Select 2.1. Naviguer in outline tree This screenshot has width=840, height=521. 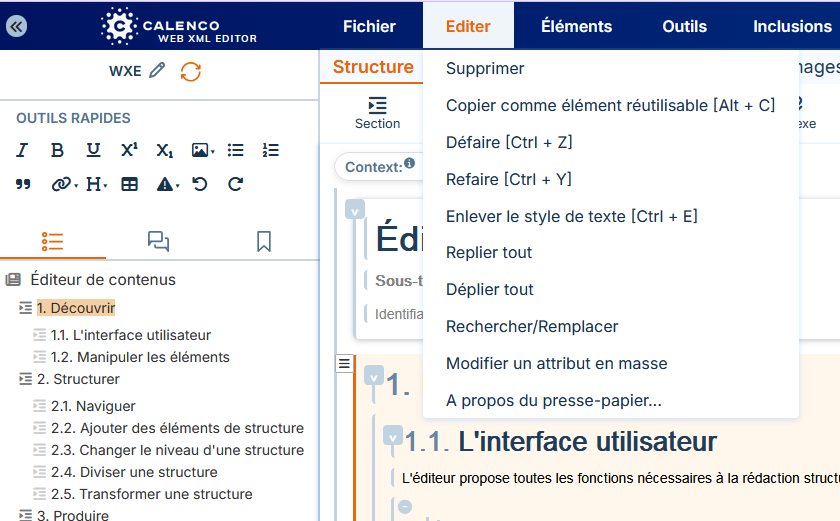tap(93, 406)
